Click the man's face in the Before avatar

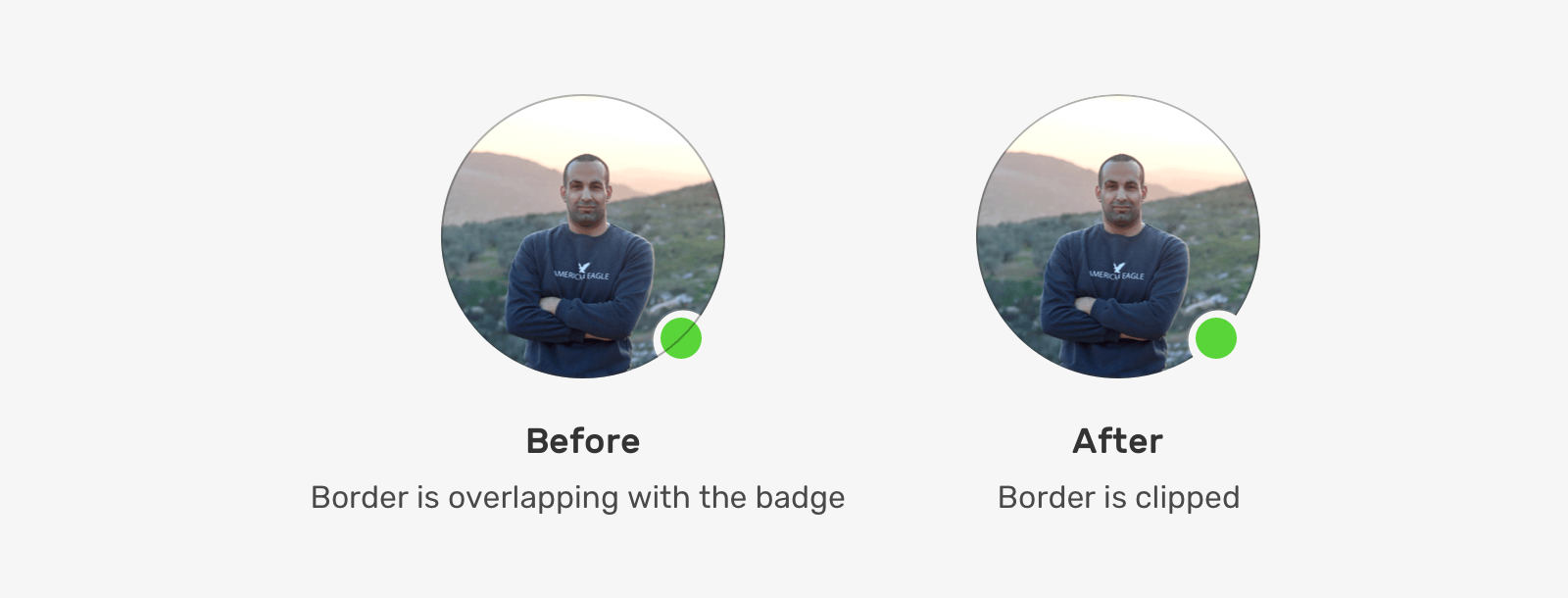coord(586,193)
